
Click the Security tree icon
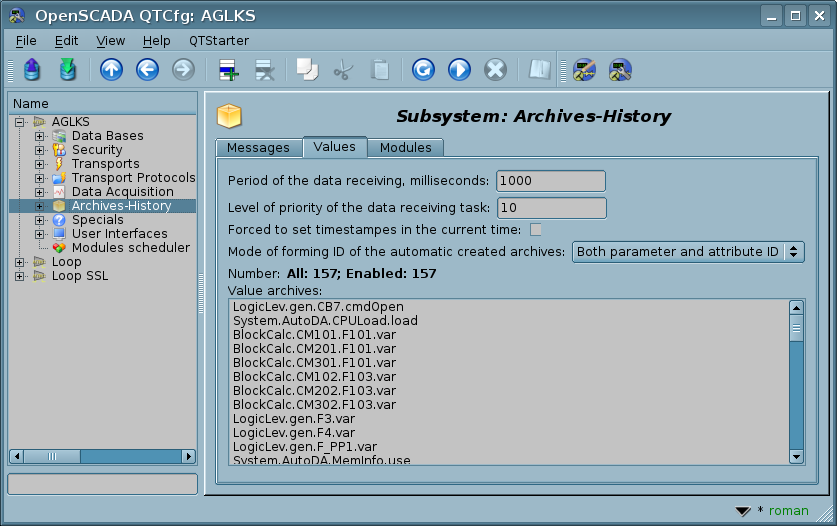point(59,150)
